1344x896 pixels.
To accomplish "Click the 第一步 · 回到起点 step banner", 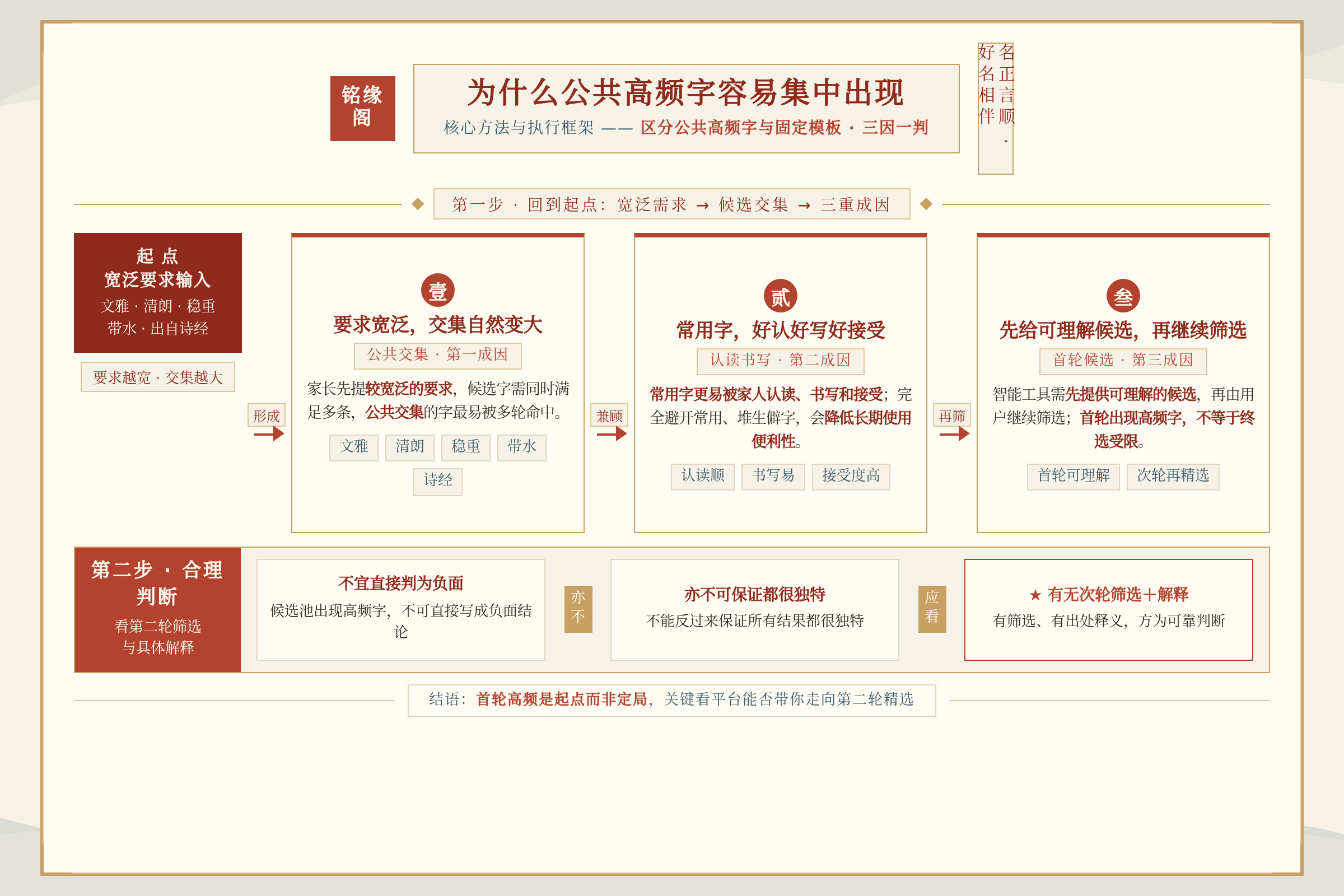I will coord(671,204).
